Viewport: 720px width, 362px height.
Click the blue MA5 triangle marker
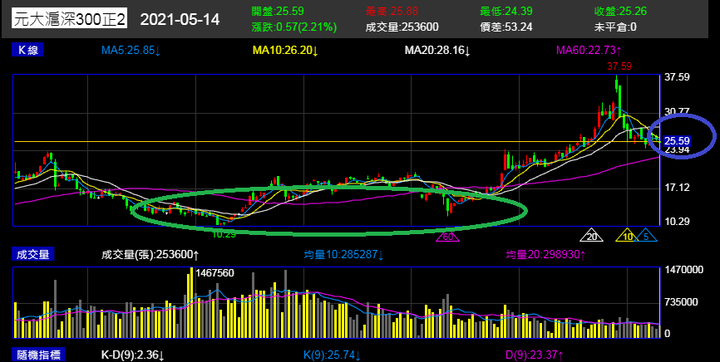(x=646, y=235)
